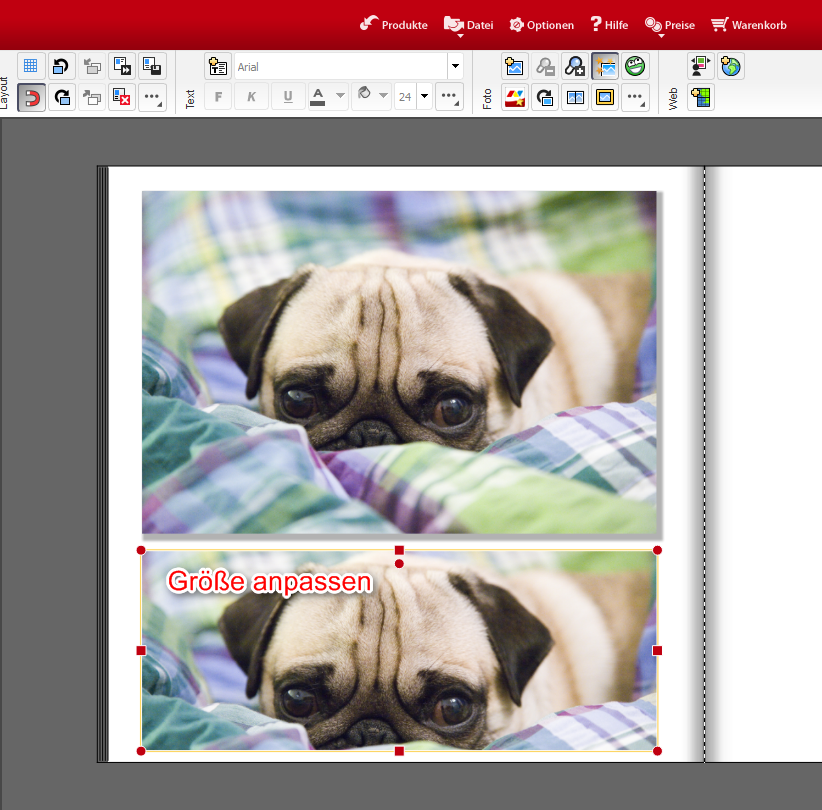This screenshot has width=822, height=810.
Task: Click the layout undo arrow icon
Action: [x=61, y=66]
